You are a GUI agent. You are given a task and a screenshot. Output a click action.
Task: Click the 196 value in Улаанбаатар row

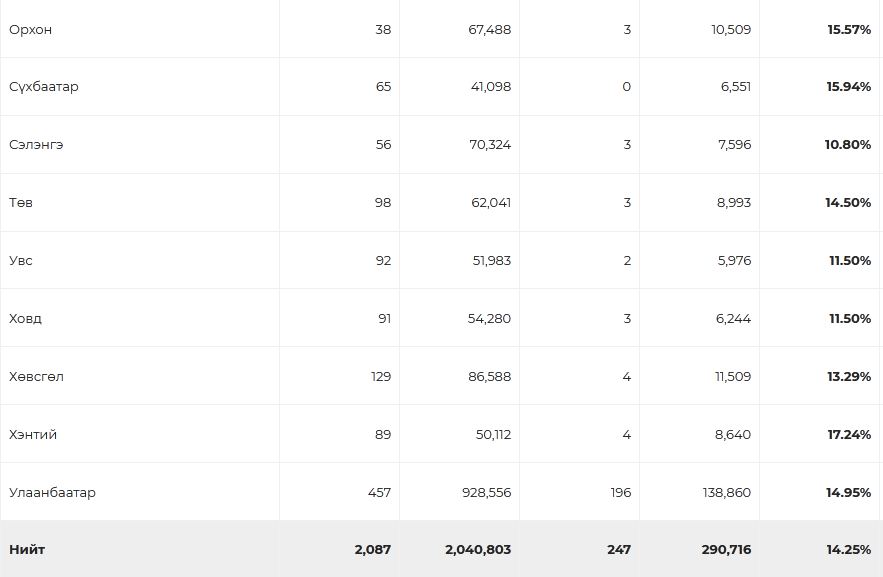click(620, 493)
